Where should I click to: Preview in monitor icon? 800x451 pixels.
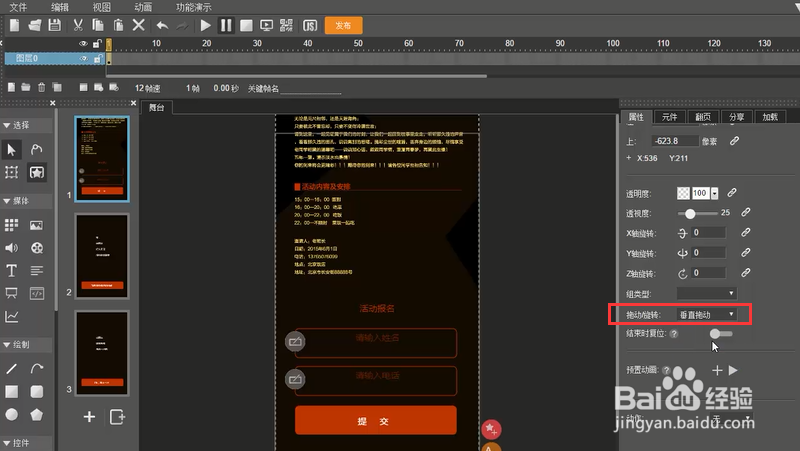(266, 26)
